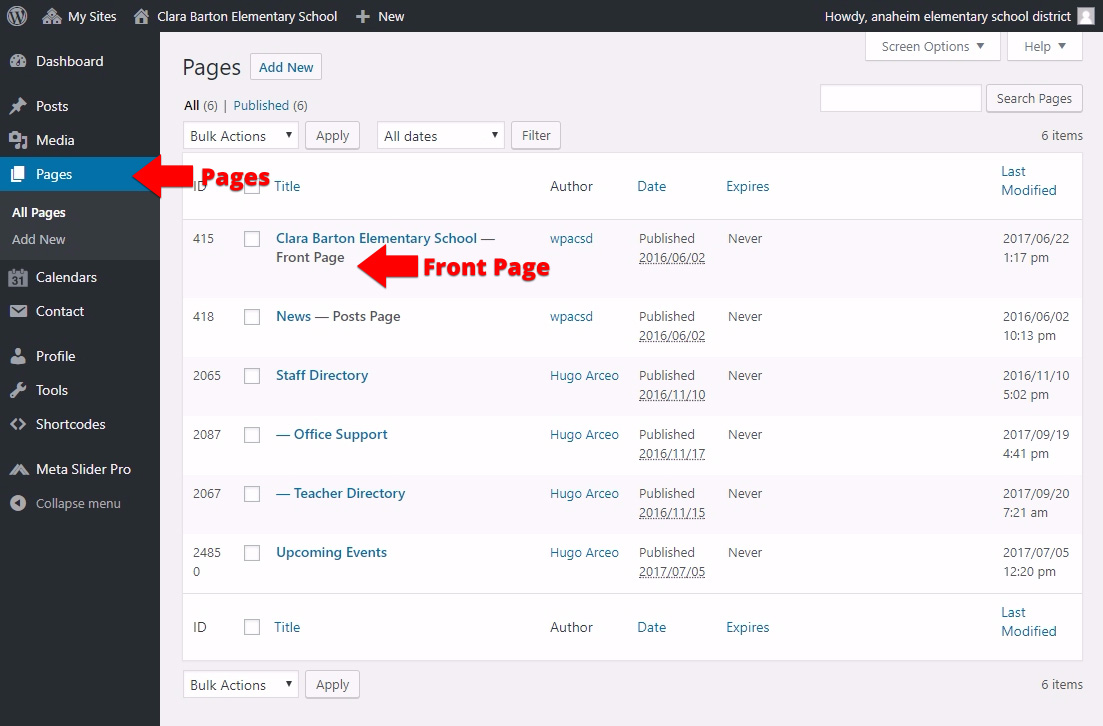Sort by the Expires column header

(x=748, y=186)
